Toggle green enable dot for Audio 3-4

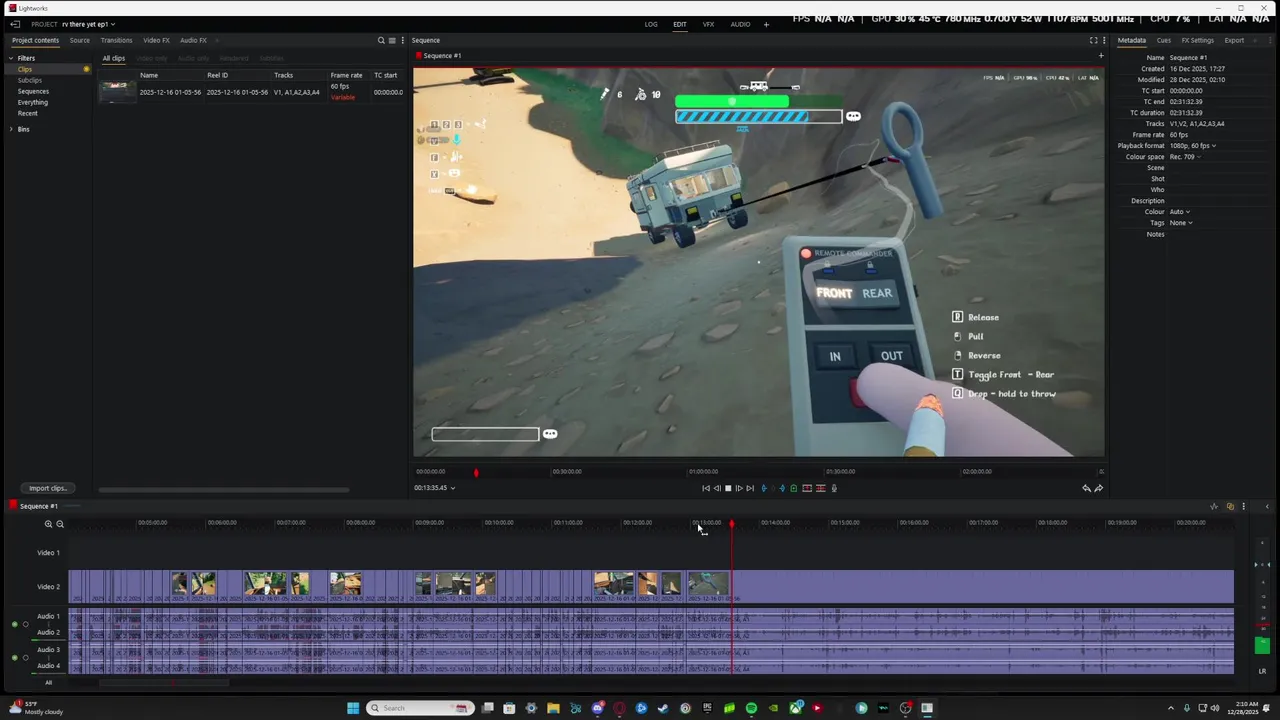click(x=14, y=658)
